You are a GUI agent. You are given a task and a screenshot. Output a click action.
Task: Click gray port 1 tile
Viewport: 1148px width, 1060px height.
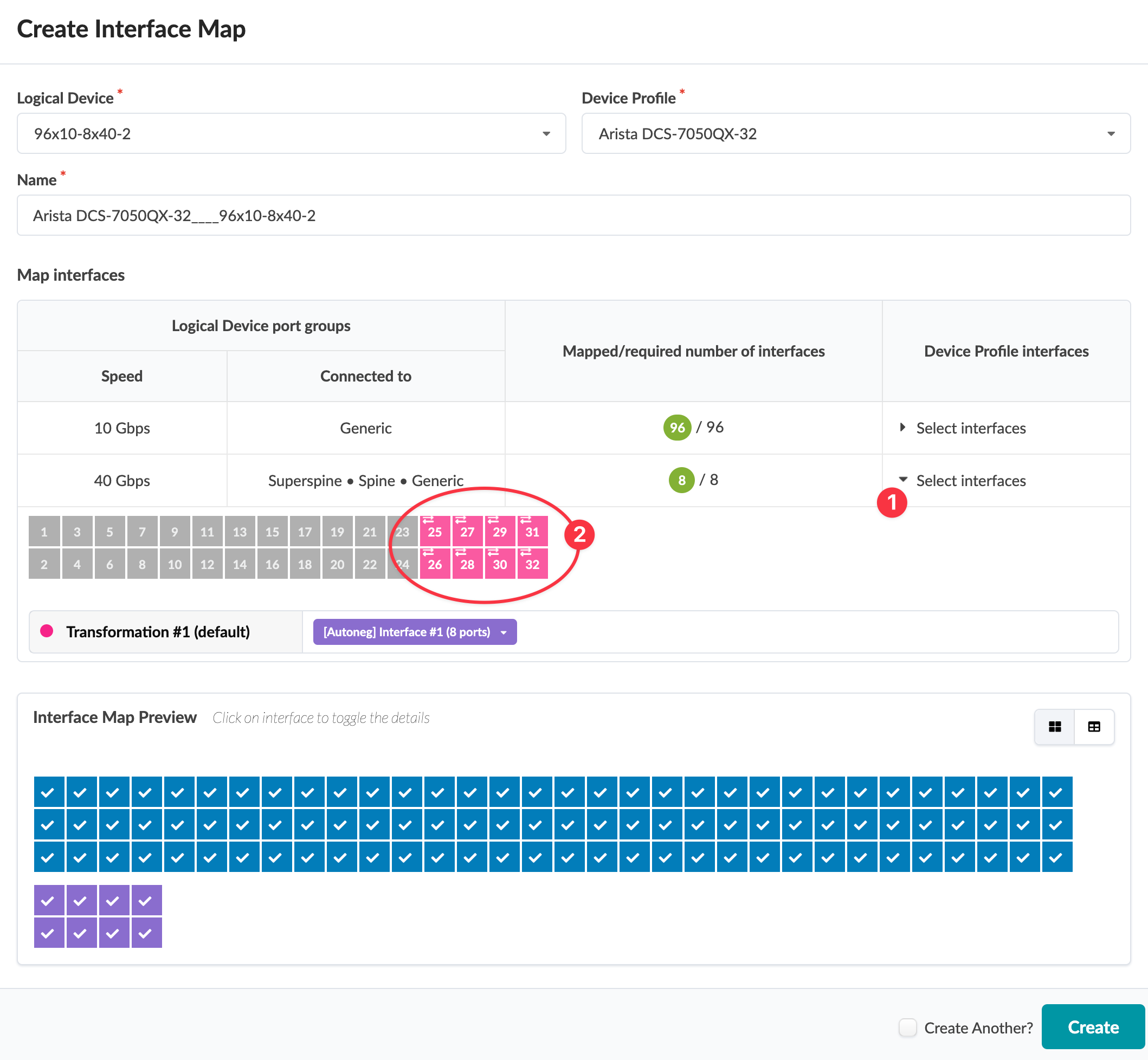[x=44, y=531]
